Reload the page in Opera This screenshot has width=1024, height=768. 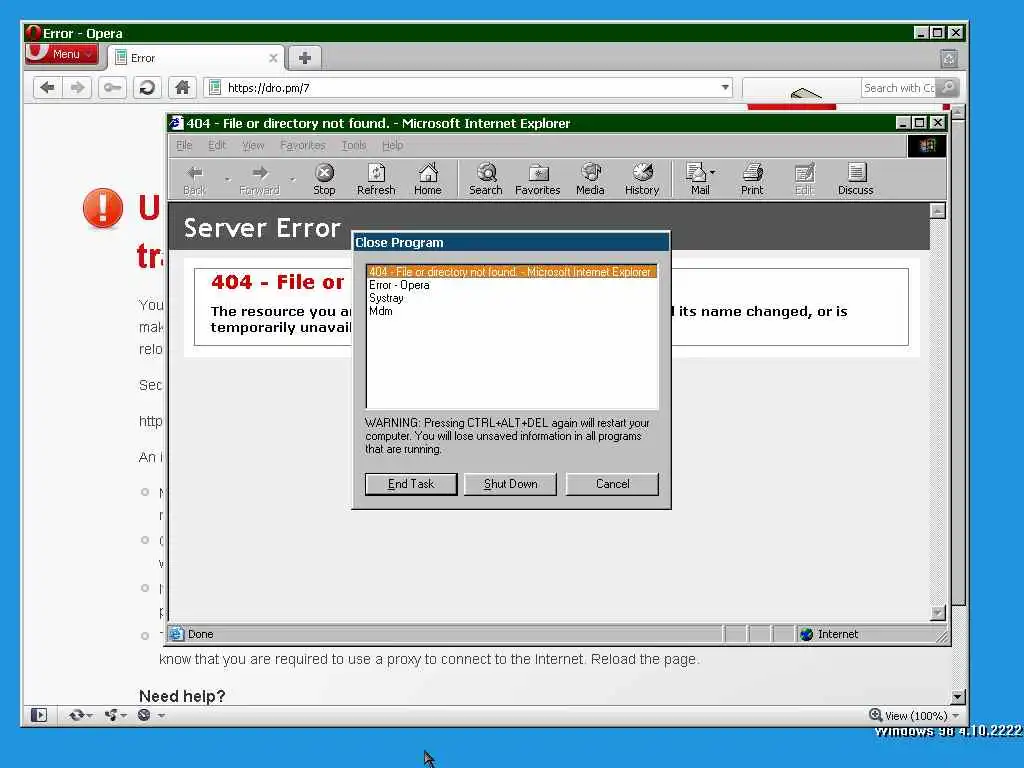(148, 88)
